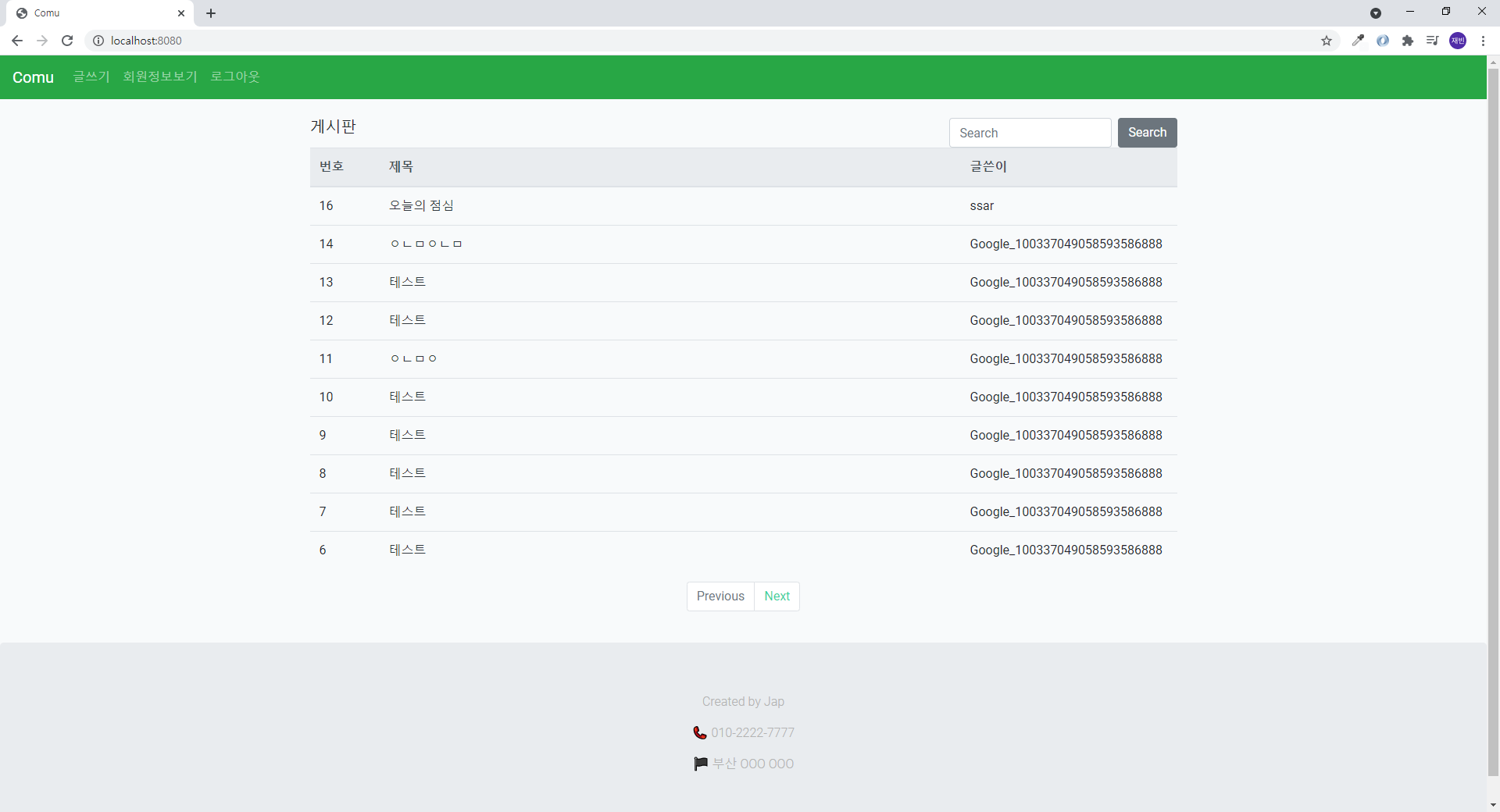The width and height of the screenshot is (1500, 812).
Task: Click the 제목 column header
Action: tap(401, 166)
